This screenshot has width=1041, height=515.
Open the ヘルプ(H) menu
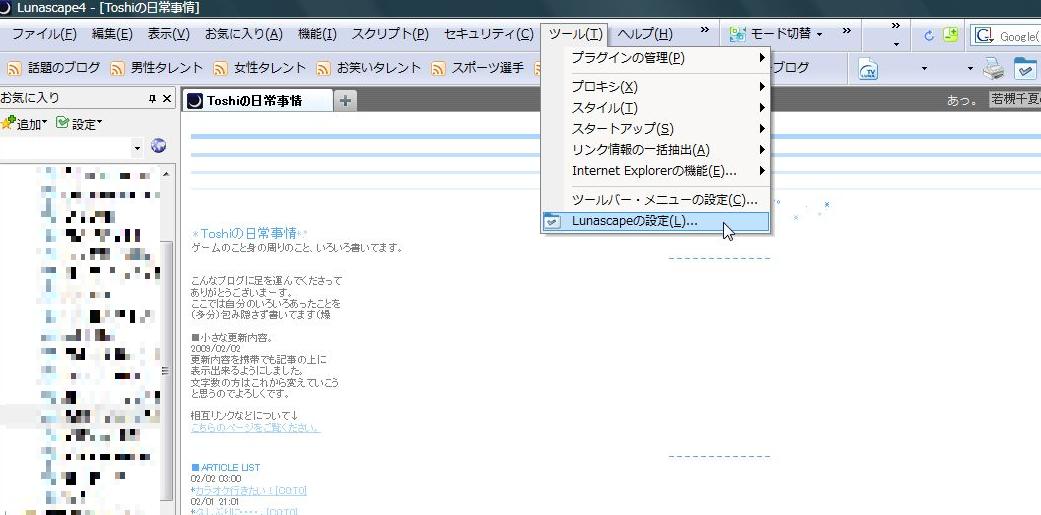coord(645,34)
